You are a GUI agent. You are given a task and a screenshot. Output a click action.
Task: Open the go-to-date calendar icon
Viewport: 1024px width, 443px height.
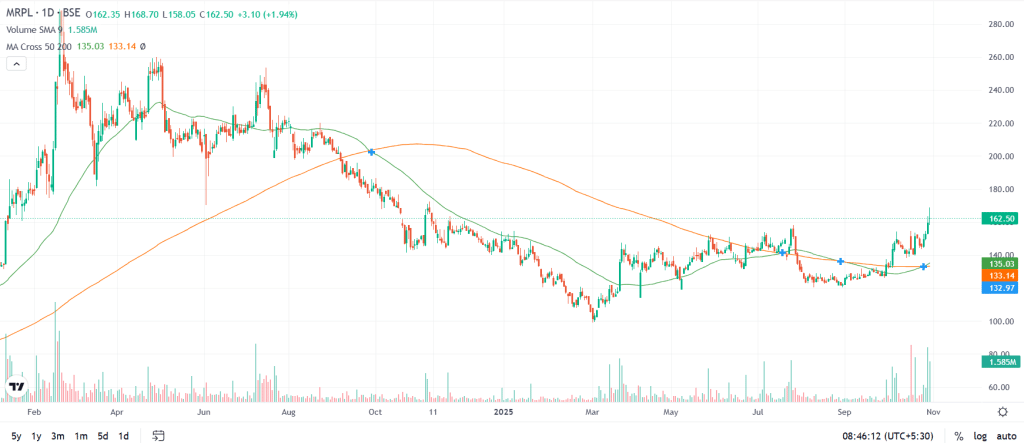158,436
